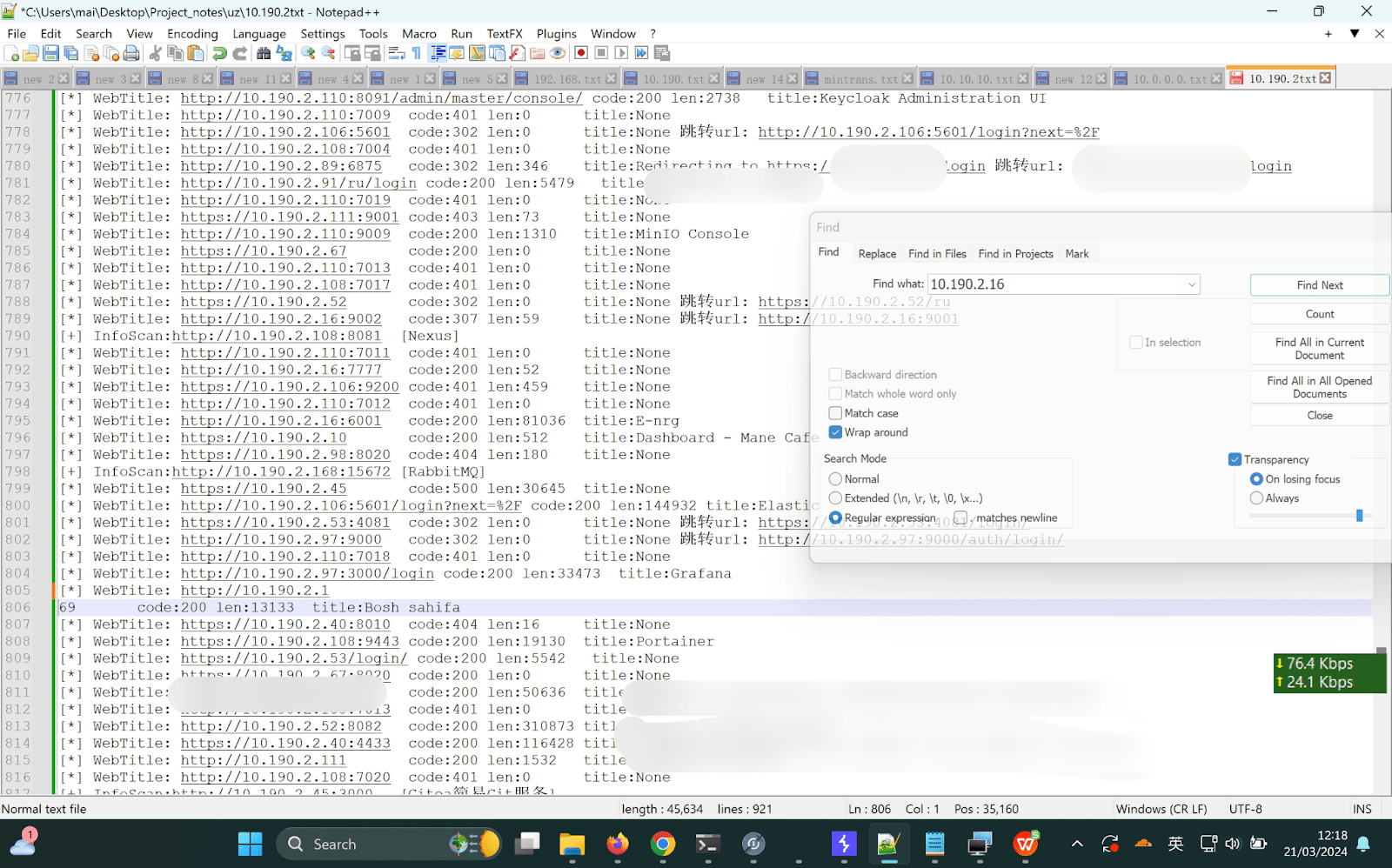1392x868 pixels.
Task: Select the Zoom In toolbar icon
Action: [x=306, y=53]
